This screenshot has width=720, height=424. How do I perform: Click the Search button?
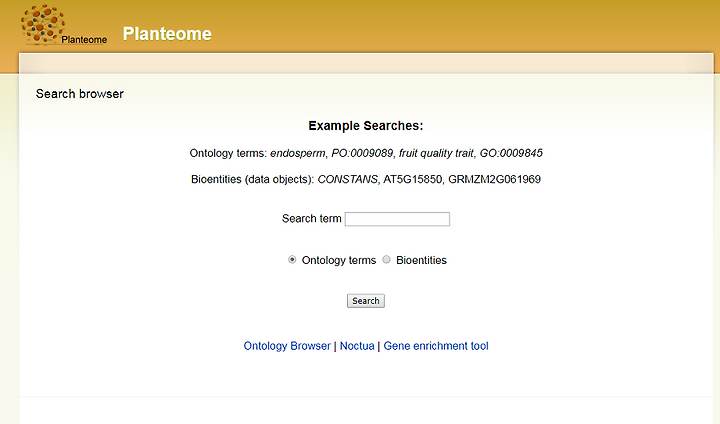(366, 301)
